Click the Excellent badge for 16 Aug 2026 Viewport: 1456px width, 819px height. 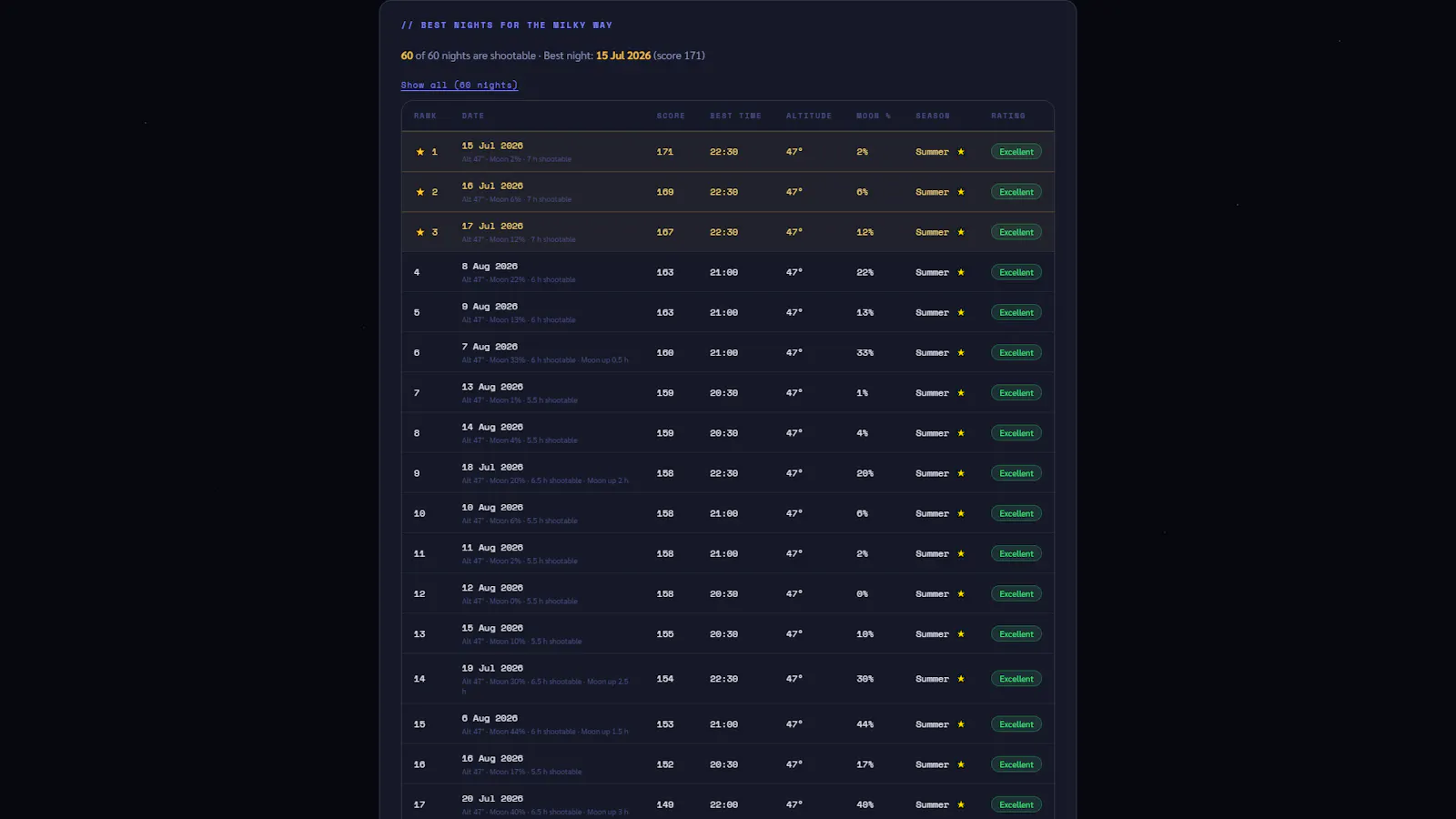pyautogui.click(x=1016, y=764)
